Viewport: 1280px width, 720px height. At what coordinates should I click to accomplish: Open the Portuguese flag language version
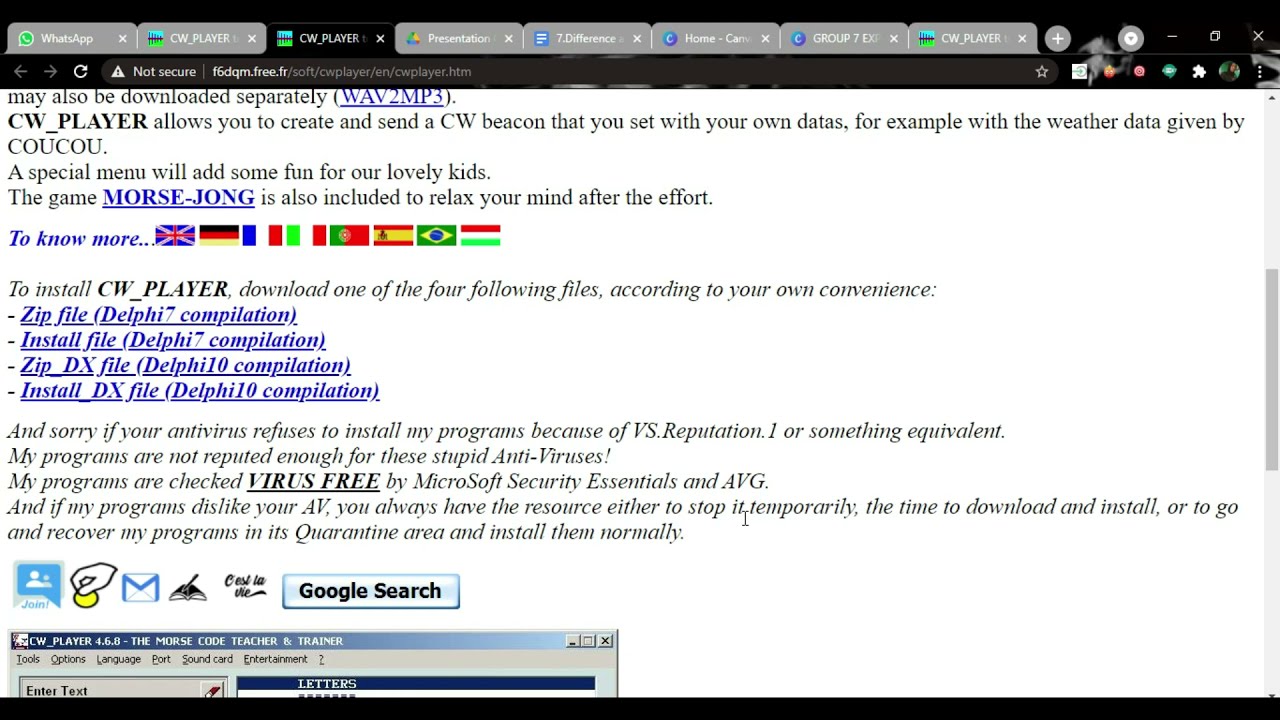coord(349,235)
